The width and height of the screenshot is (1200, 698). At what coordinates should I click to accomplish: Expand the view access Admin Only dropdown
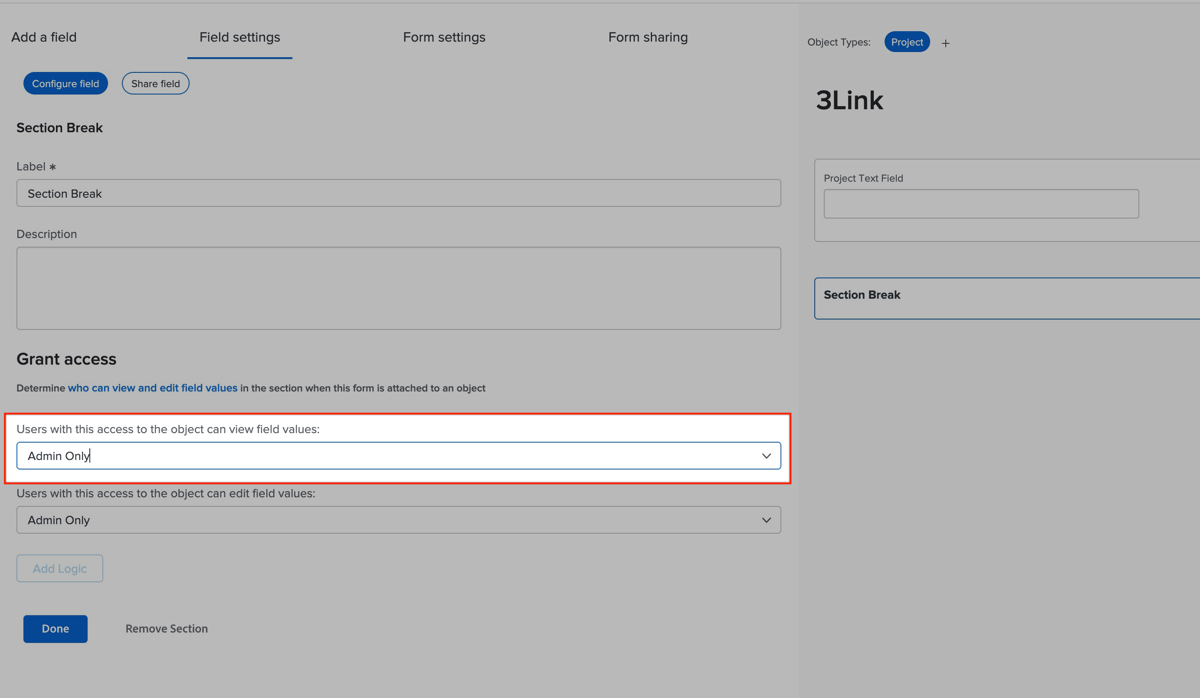pyautogui.click(x=400, y=455)
